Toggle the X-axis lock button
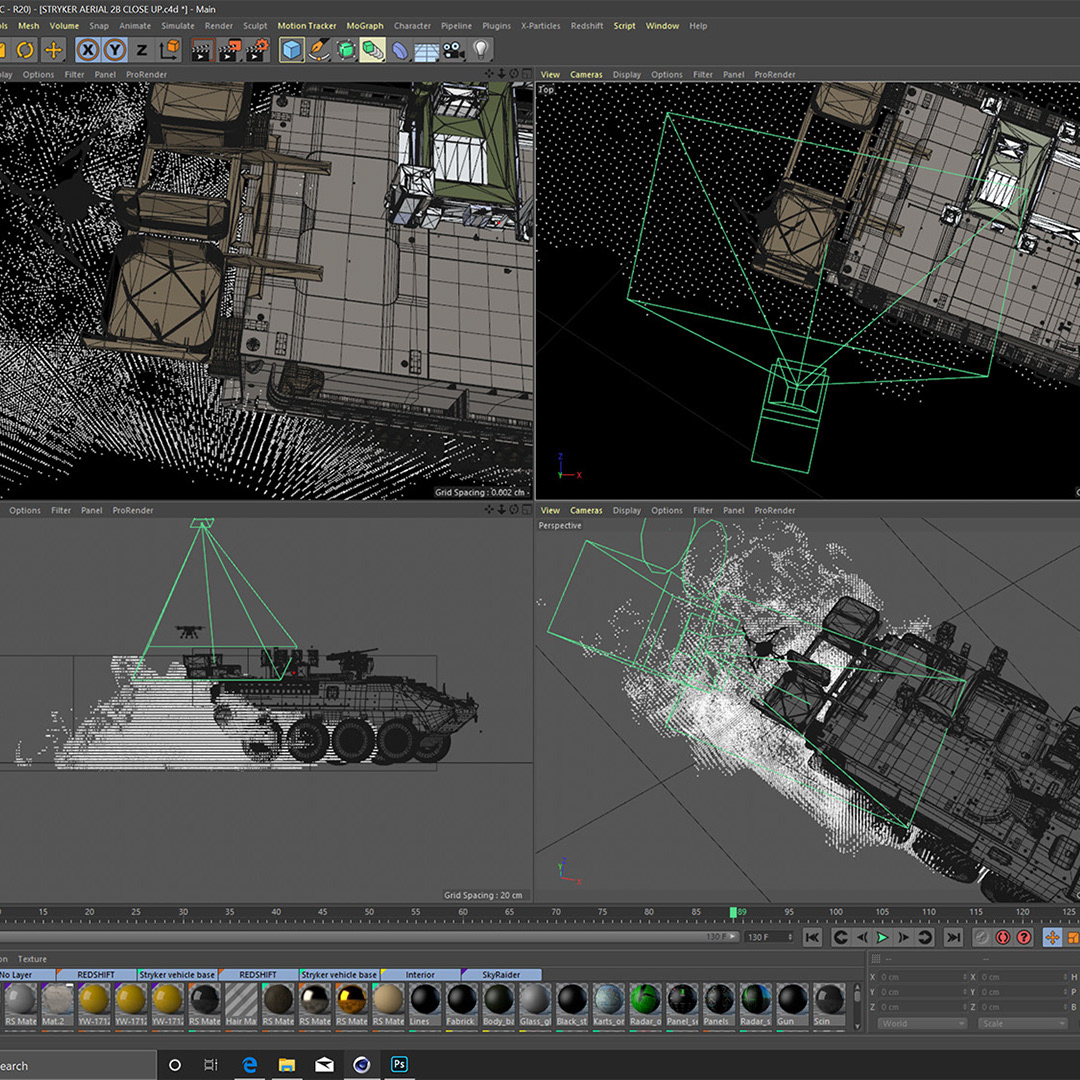1080x1080 pixels. coord(87,50)
